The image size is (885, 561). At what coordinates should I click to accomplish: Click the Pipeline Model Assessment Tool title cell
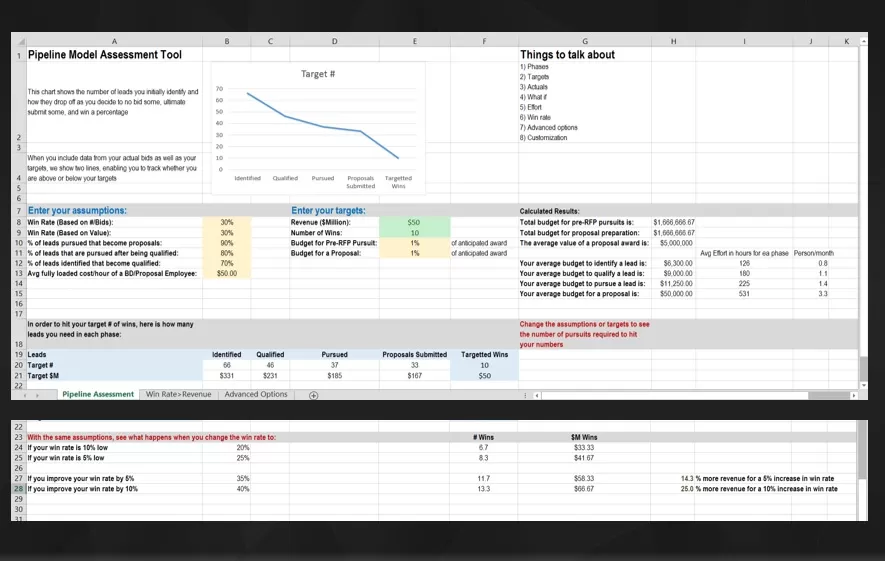[x=105, y=55]
